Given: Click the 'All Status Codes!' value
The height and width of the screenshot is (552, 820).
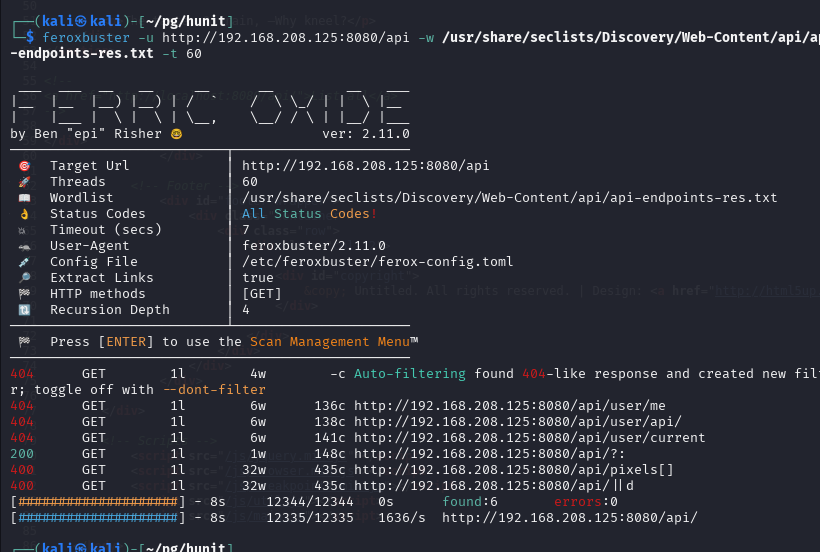Looking at the screenshot, I should (x=310, y=214).
